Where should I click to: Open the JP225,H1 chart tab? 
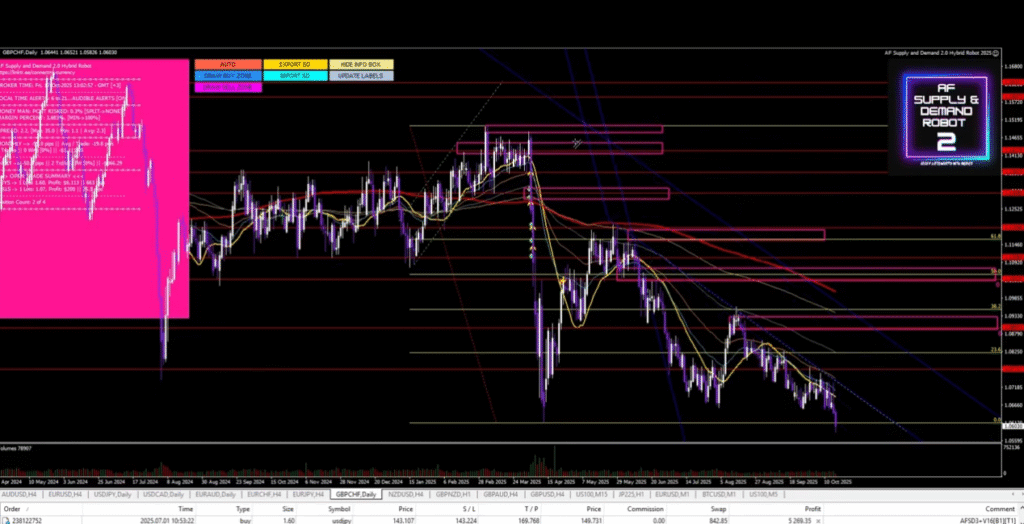tap(633, 495)
